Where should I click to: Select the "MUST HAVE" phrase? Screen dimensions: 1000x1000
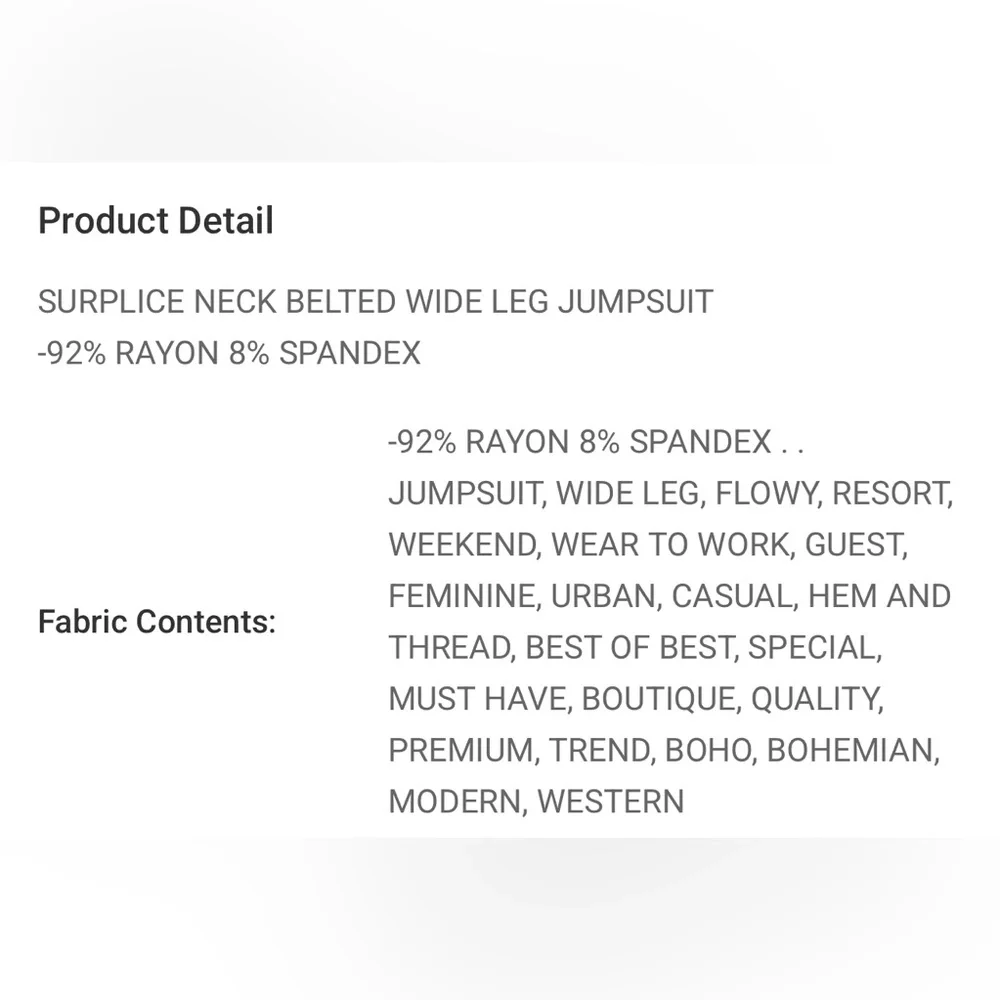(x=477, y=699)
